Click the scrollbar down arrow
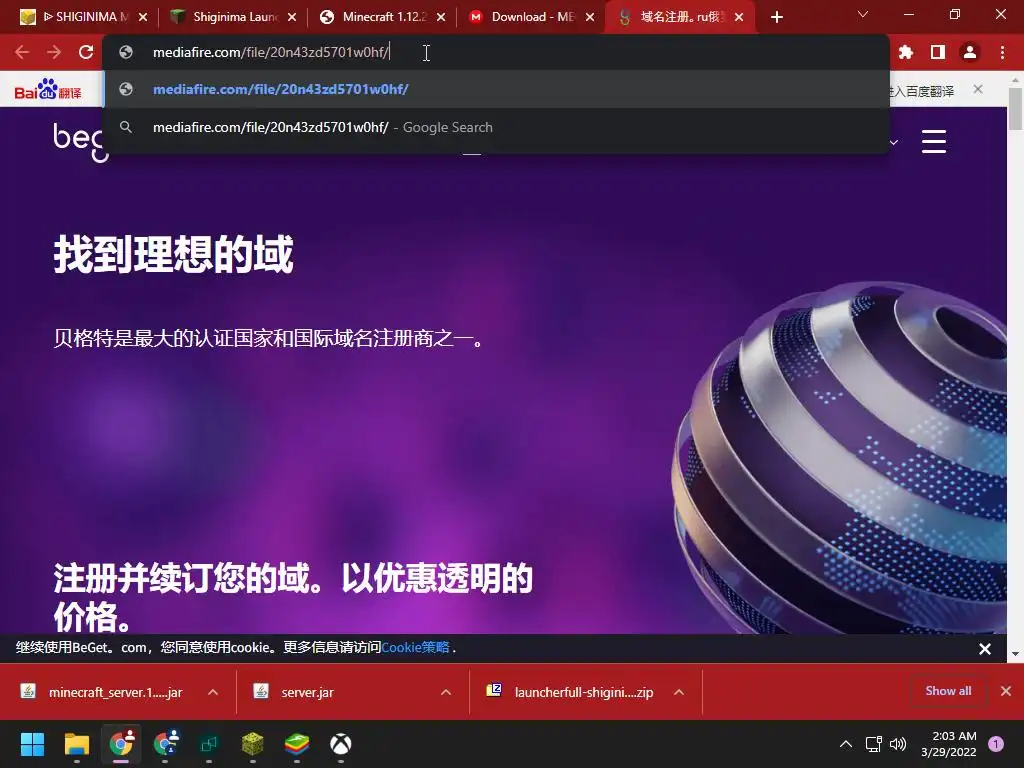 [x=1015, y=654]
